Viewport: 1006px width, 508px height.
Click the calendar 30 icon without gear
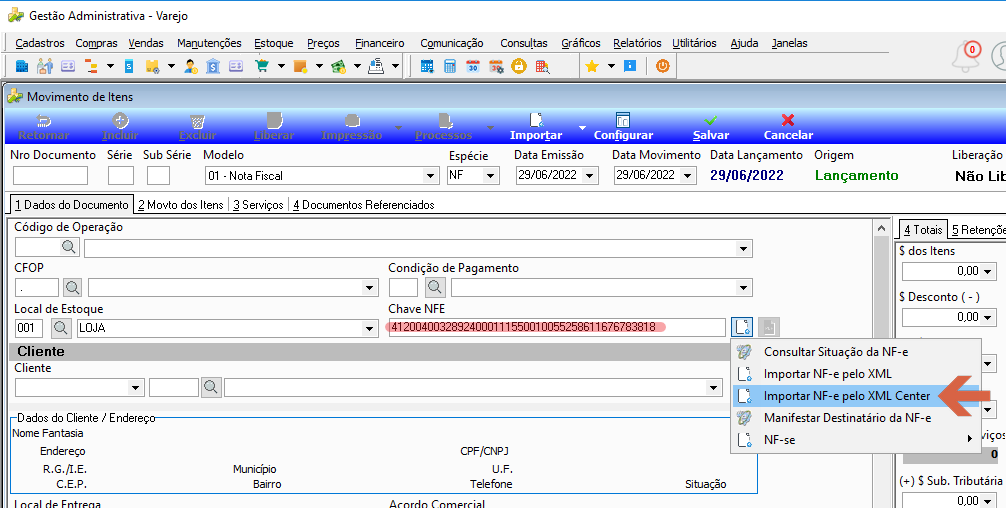click(473, 66)
